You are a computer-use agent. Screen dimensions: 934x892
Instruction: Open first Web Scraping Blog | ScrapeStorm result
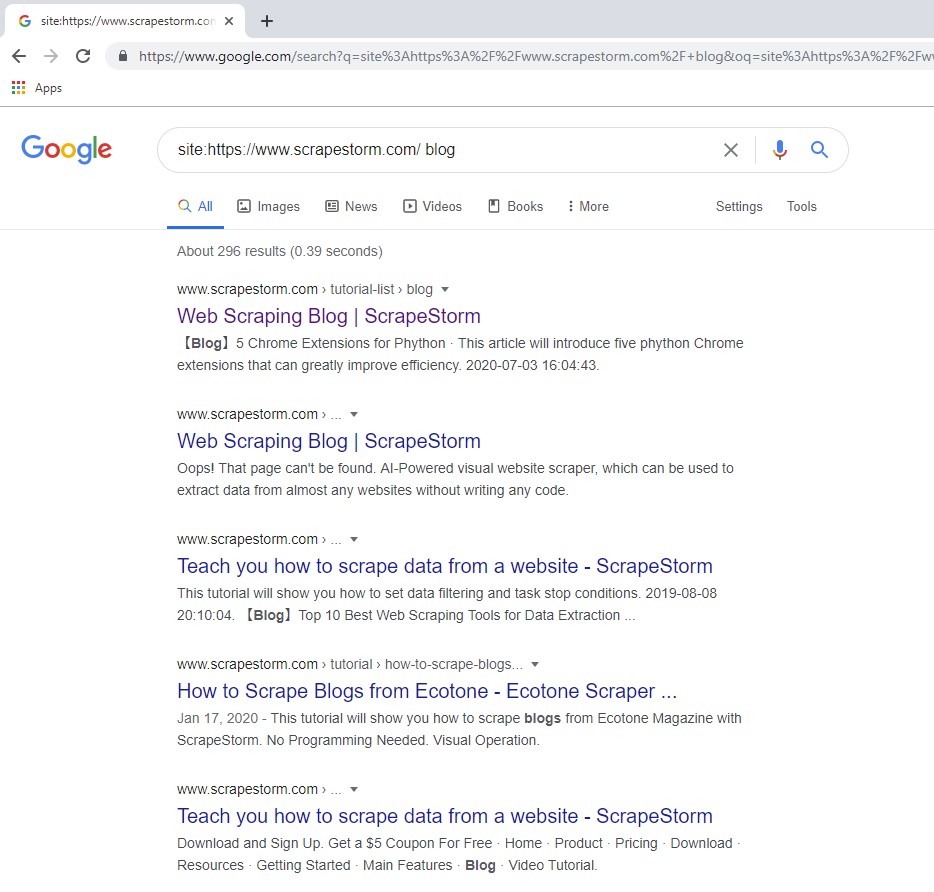[329, 316]
